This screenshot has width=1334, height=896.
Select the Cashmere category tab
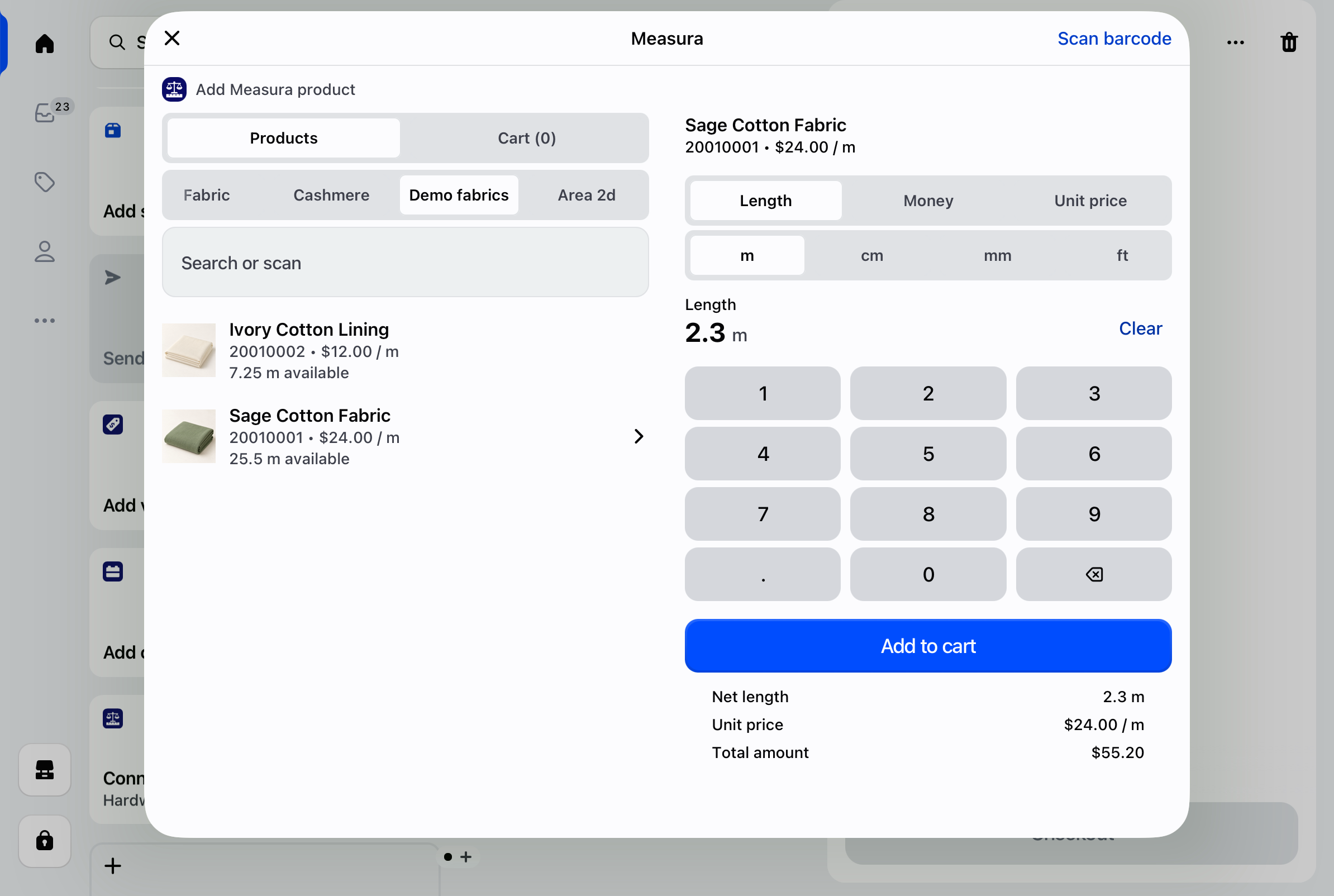[331, 195]
